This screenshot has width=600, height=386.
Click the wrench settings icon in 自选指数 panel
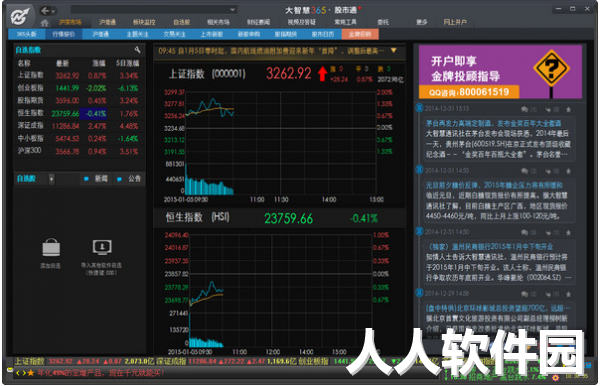click(x=137, y=50)
